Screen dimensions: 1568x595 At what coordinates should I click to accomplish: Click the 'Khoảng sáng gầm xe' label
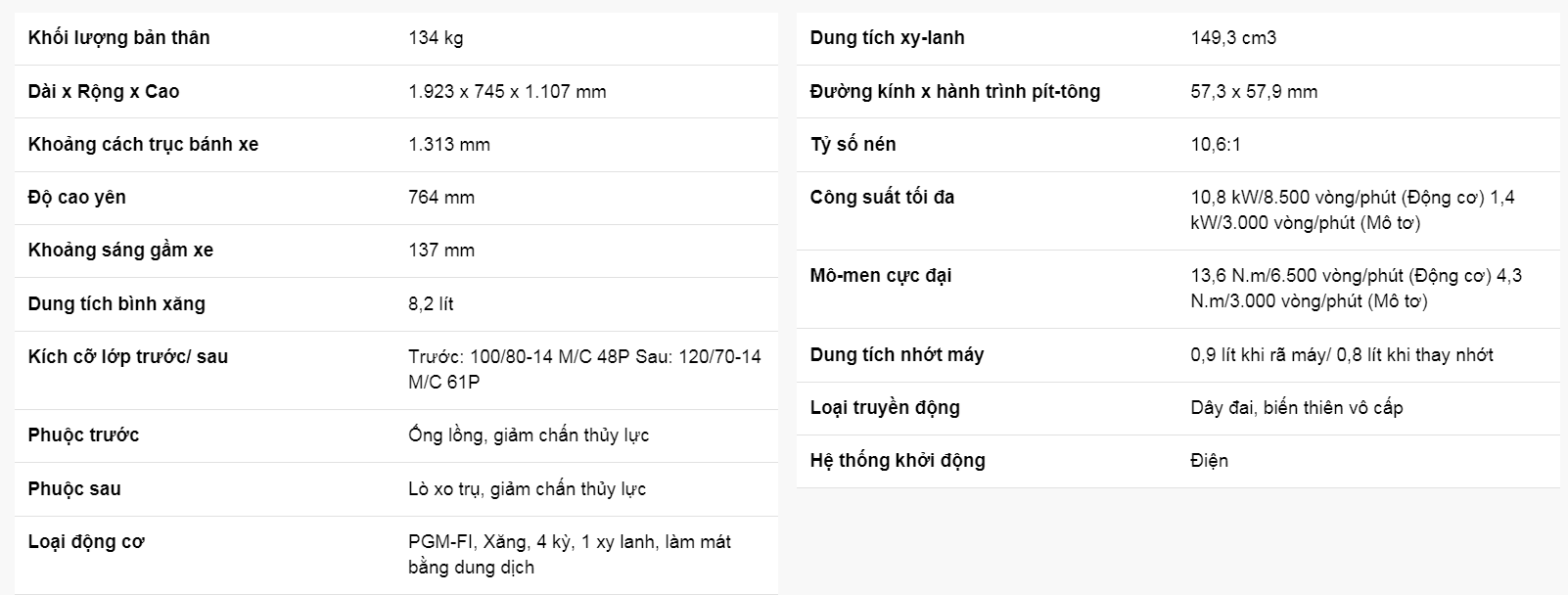tap(120, 250)
